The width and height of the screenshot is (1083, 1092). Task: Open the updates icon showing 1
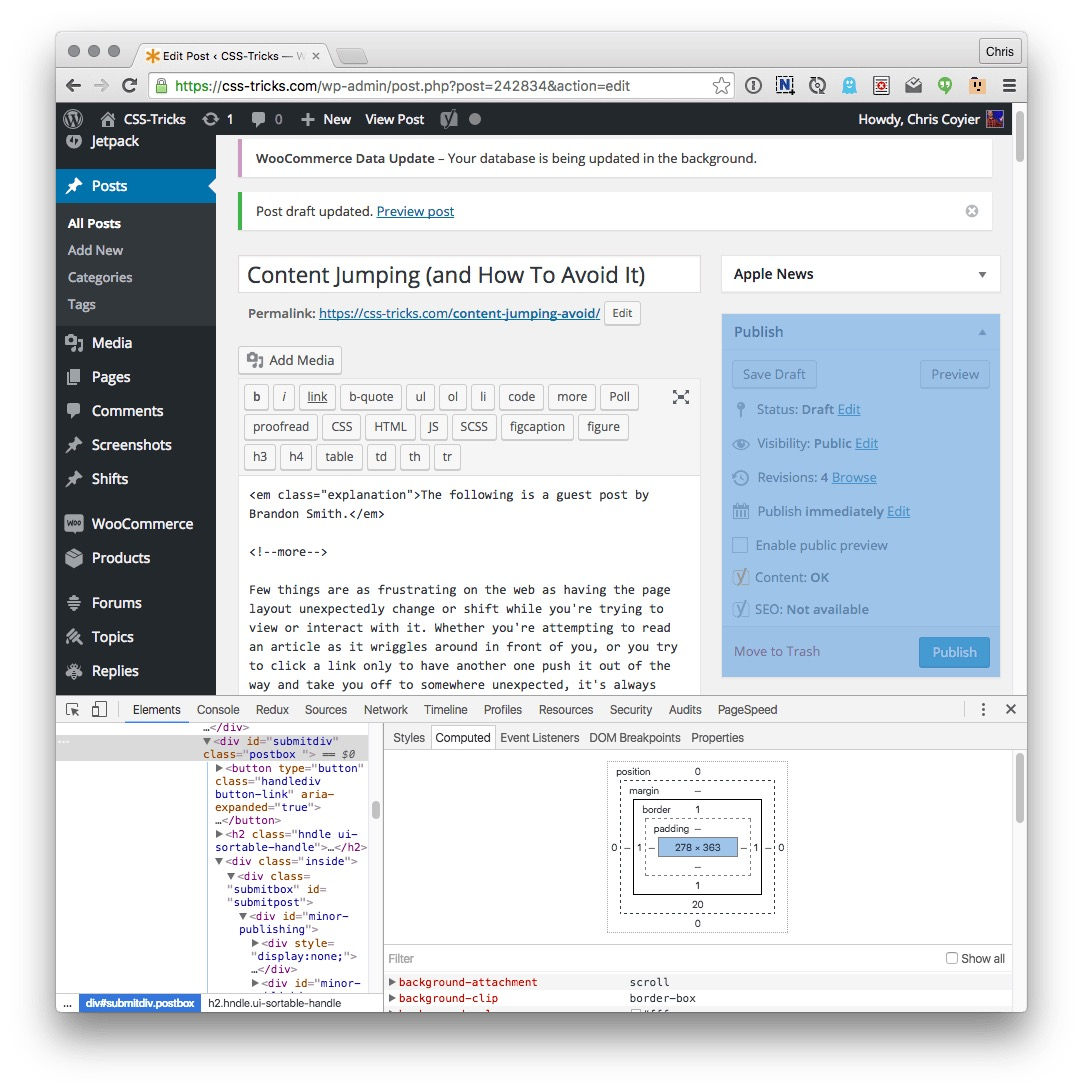pyautogui.click(x=218, y=119)
